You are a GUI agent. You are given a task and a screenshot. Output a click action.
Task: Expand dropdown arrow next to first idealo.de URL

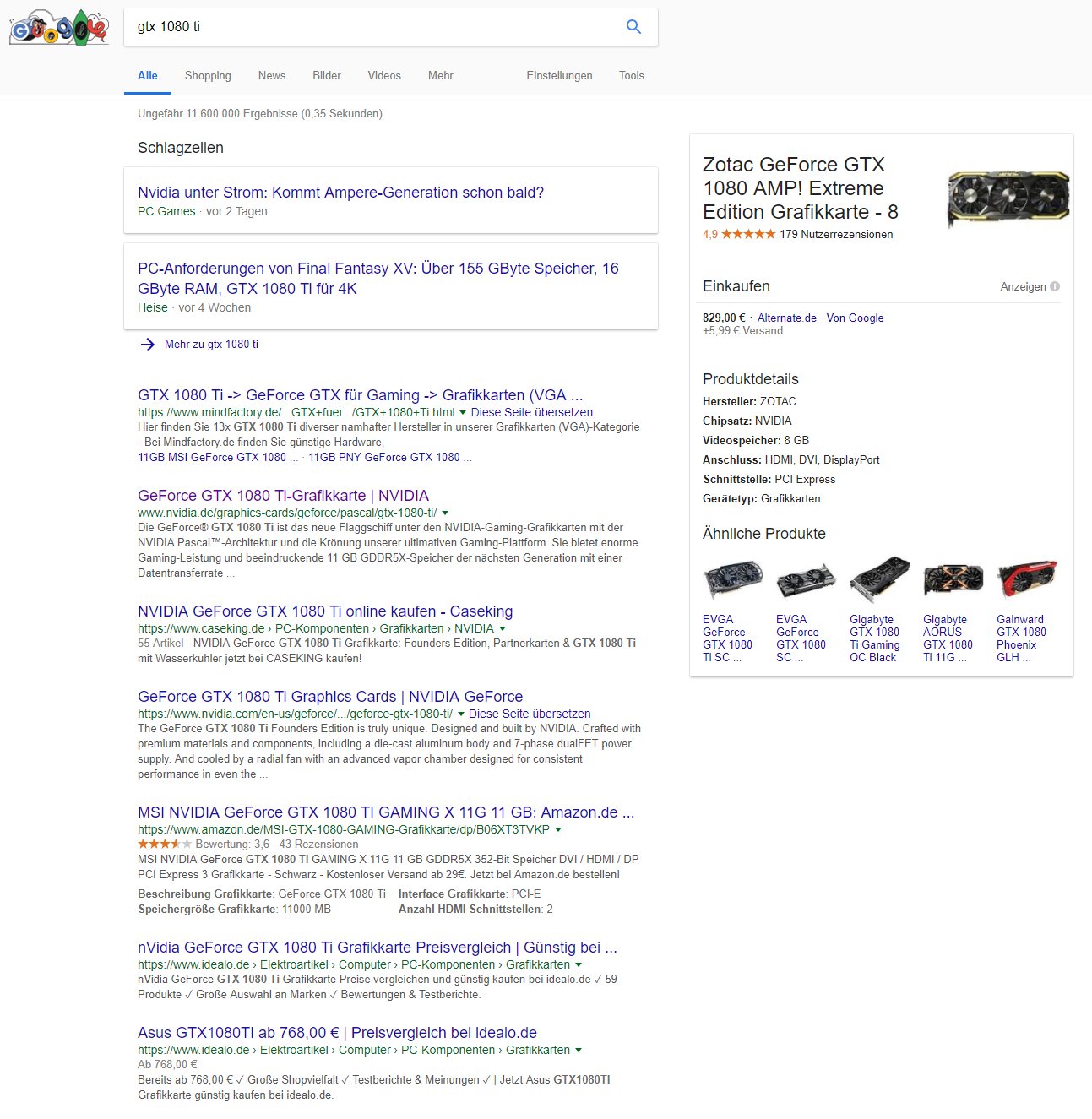[579, 965]
